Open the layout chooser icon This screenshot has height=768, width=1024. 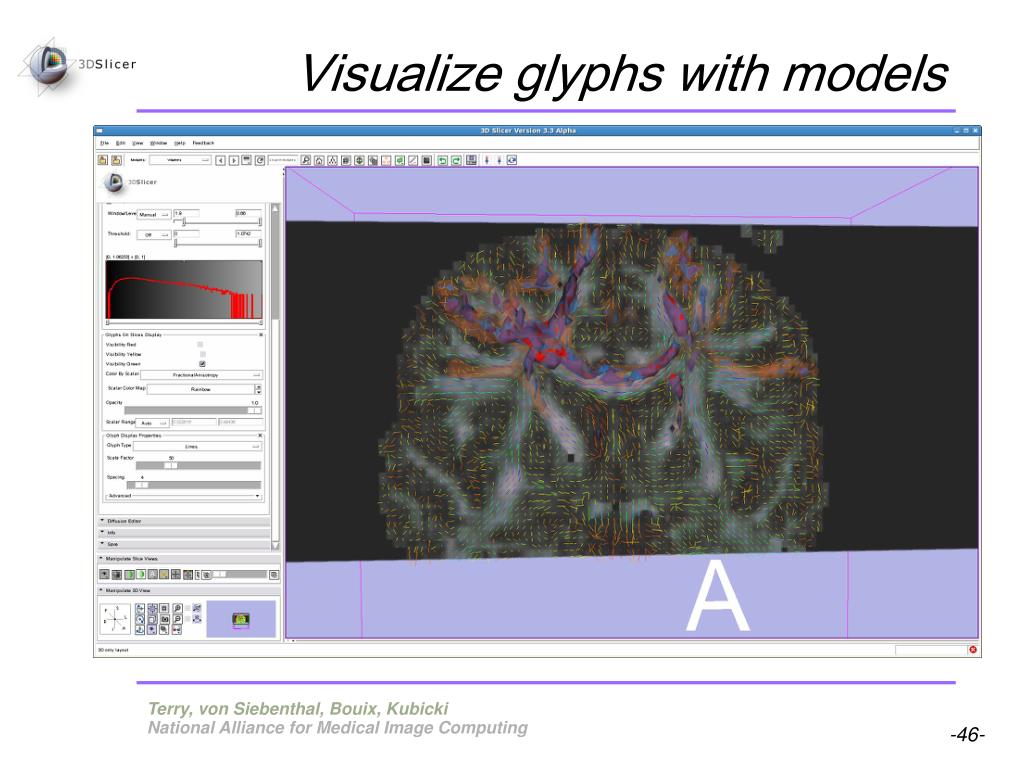(472, 160)
